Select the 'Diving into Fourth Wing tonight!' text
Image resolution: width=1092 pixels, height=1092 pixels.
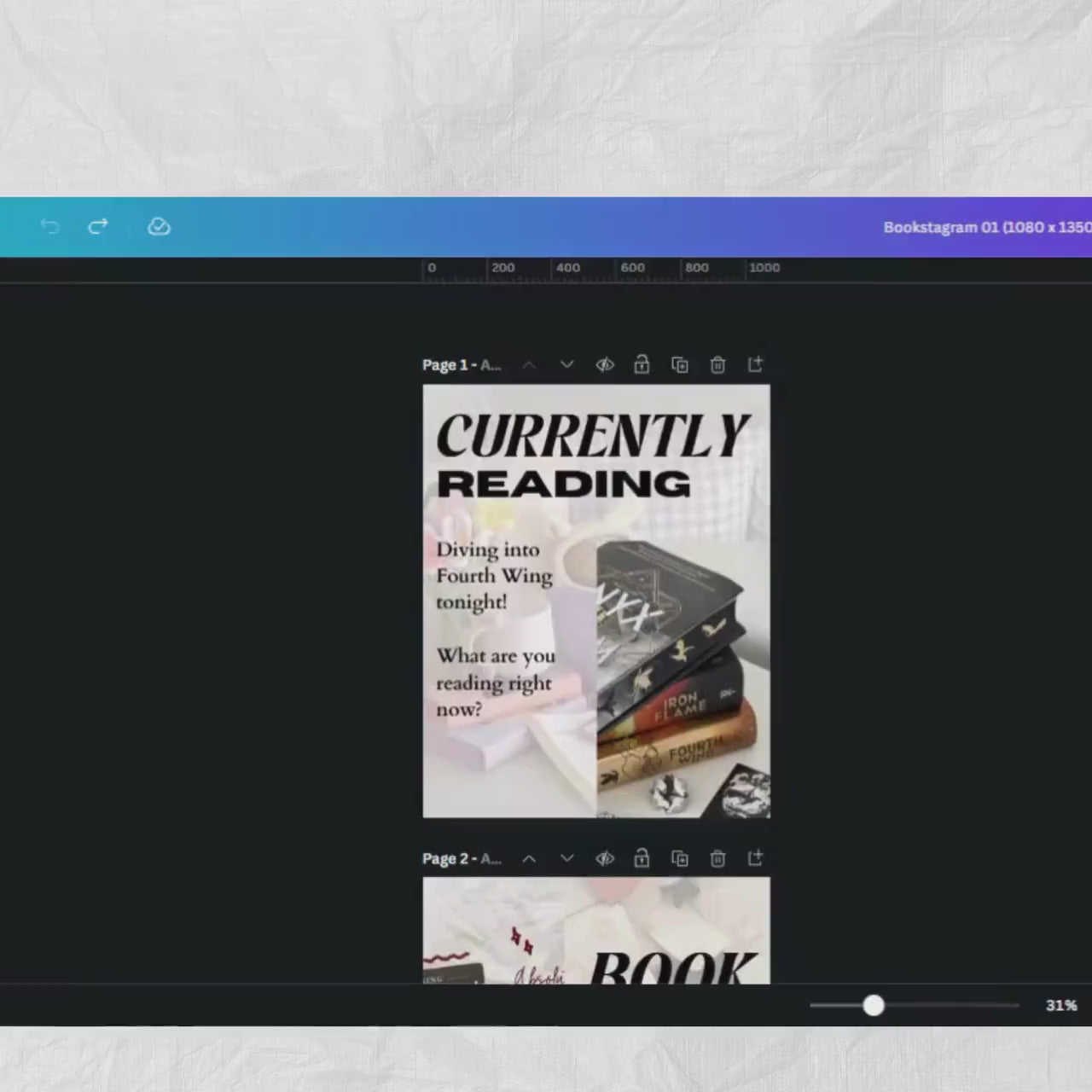(x=494, y=576)
